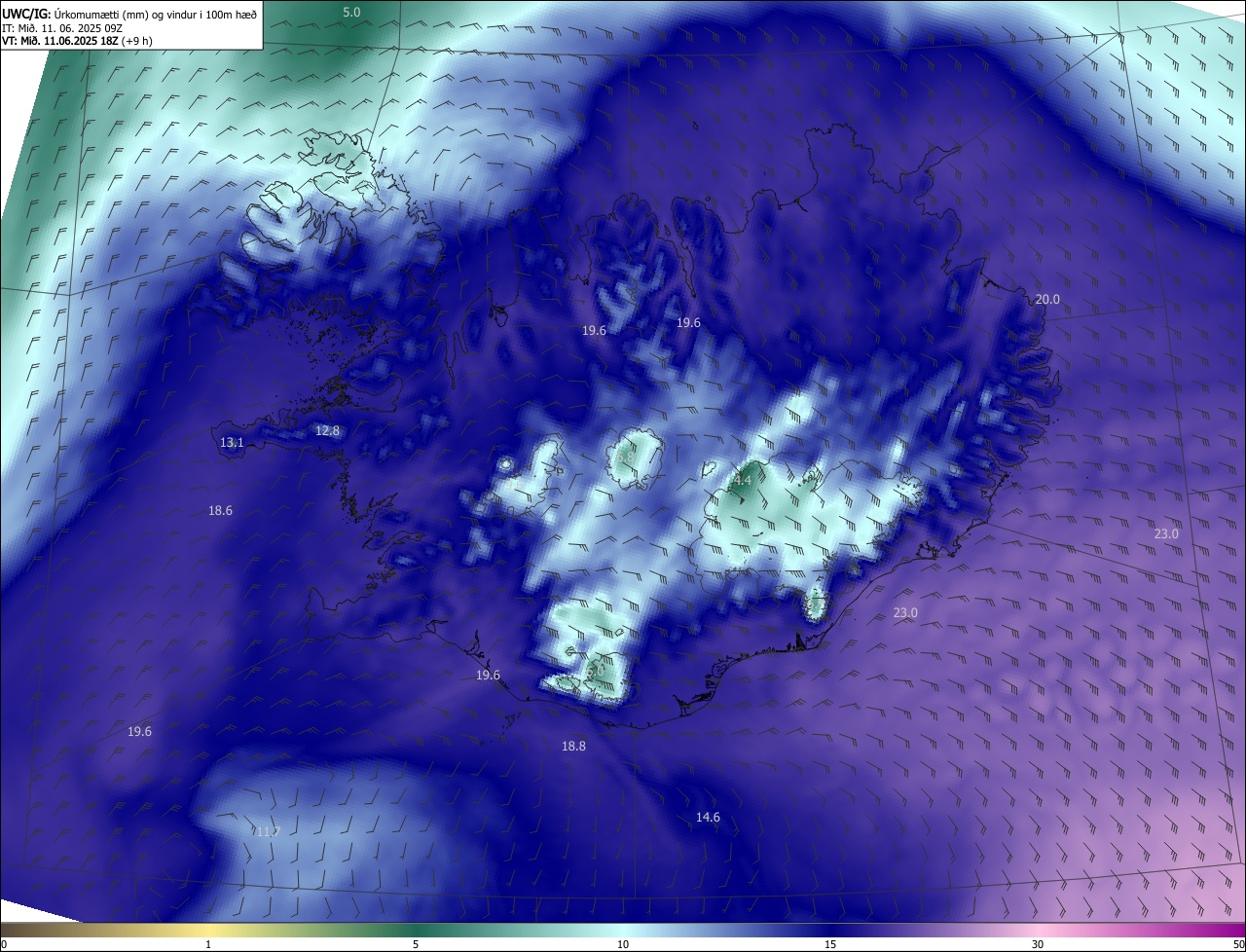Click the 0 tick on the color scale
This screenshot has height=952, width=1246.
(4, 944)
